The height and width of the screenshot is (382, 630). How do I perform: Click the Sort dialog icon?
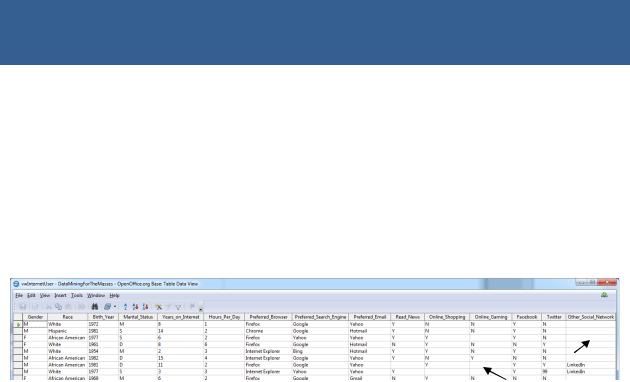(125, 307)
